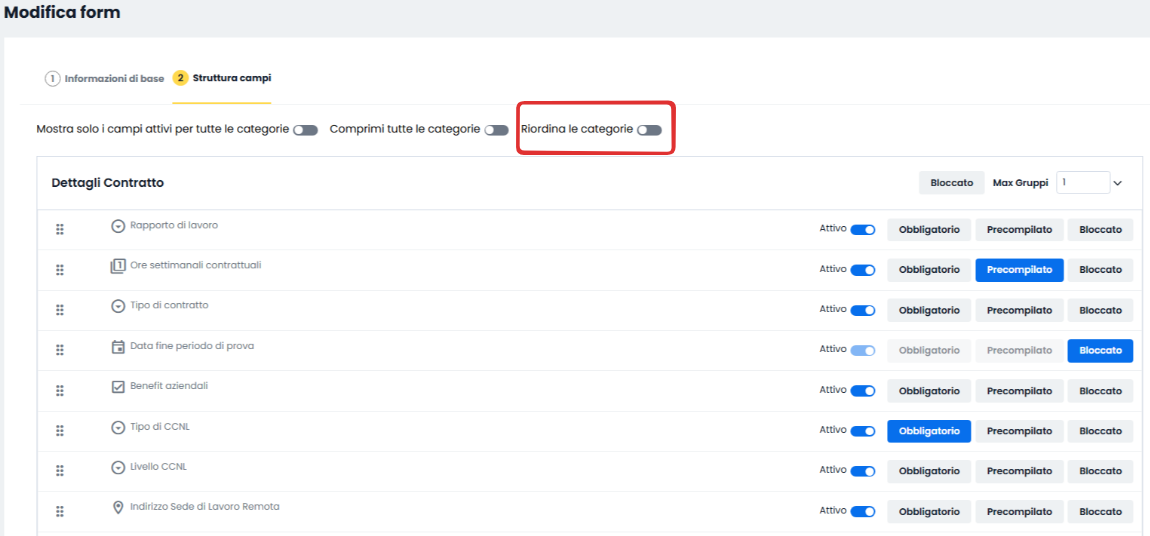1150x536 pixels.
Task: Click Bloccato for Indirizzo Sede di Lavoro Remota
Action: (x=1100, y=511)
